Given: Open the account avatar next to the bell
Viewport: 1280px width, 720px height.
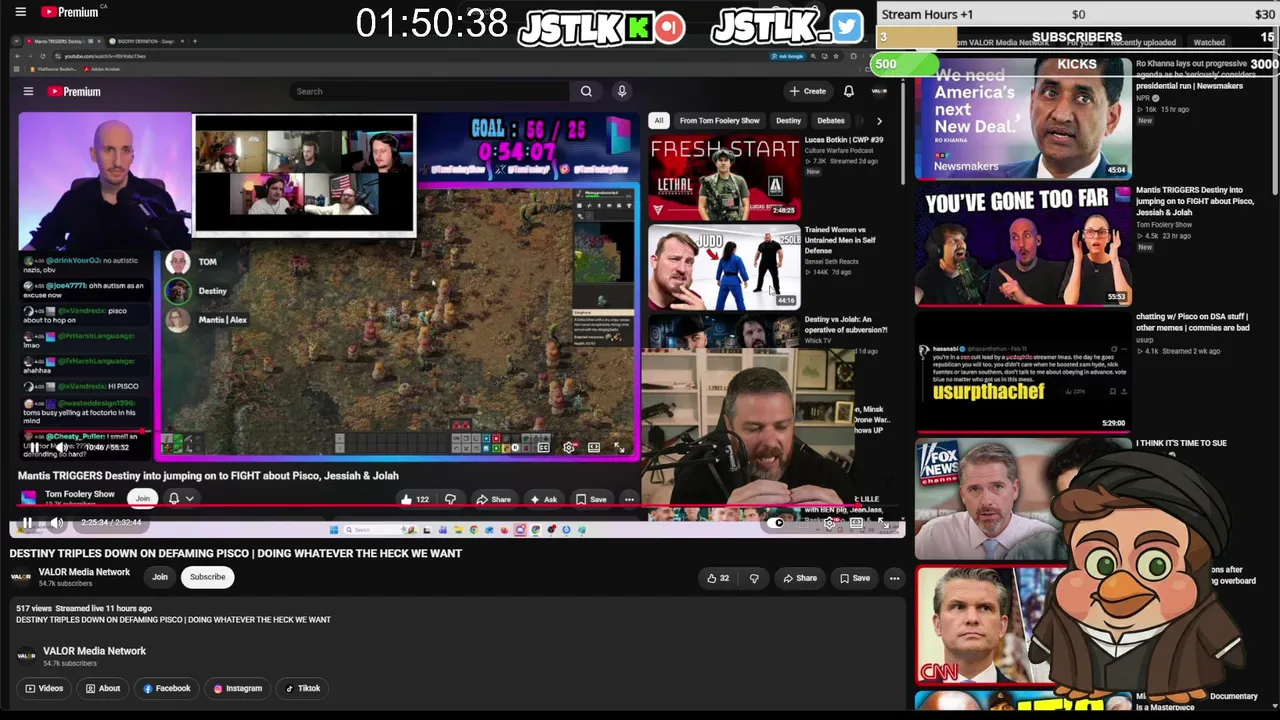Looking at the screenshot, I should (879, 91).
